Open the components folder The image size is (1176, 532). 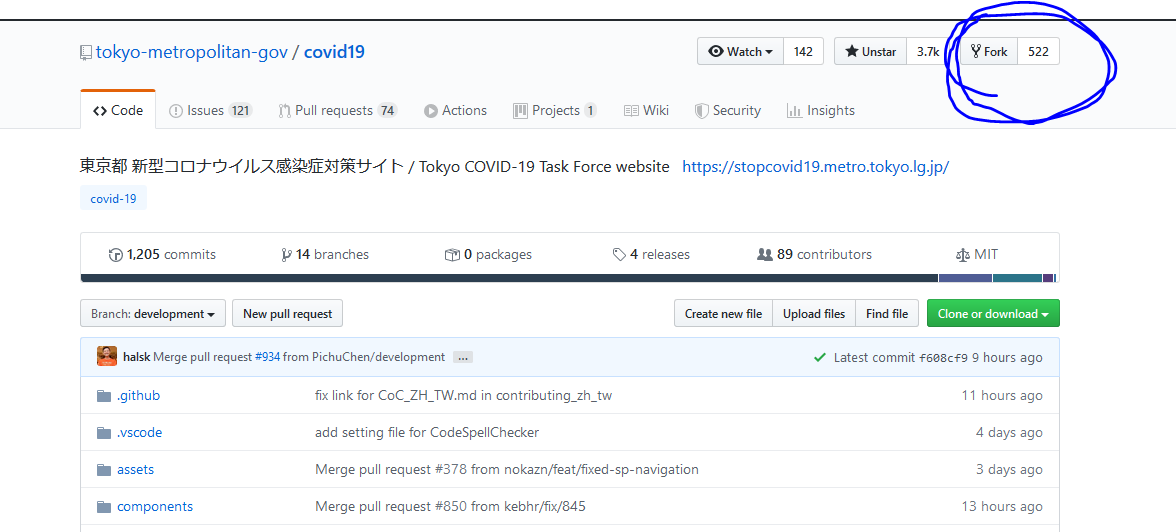(x=154, y=506)
